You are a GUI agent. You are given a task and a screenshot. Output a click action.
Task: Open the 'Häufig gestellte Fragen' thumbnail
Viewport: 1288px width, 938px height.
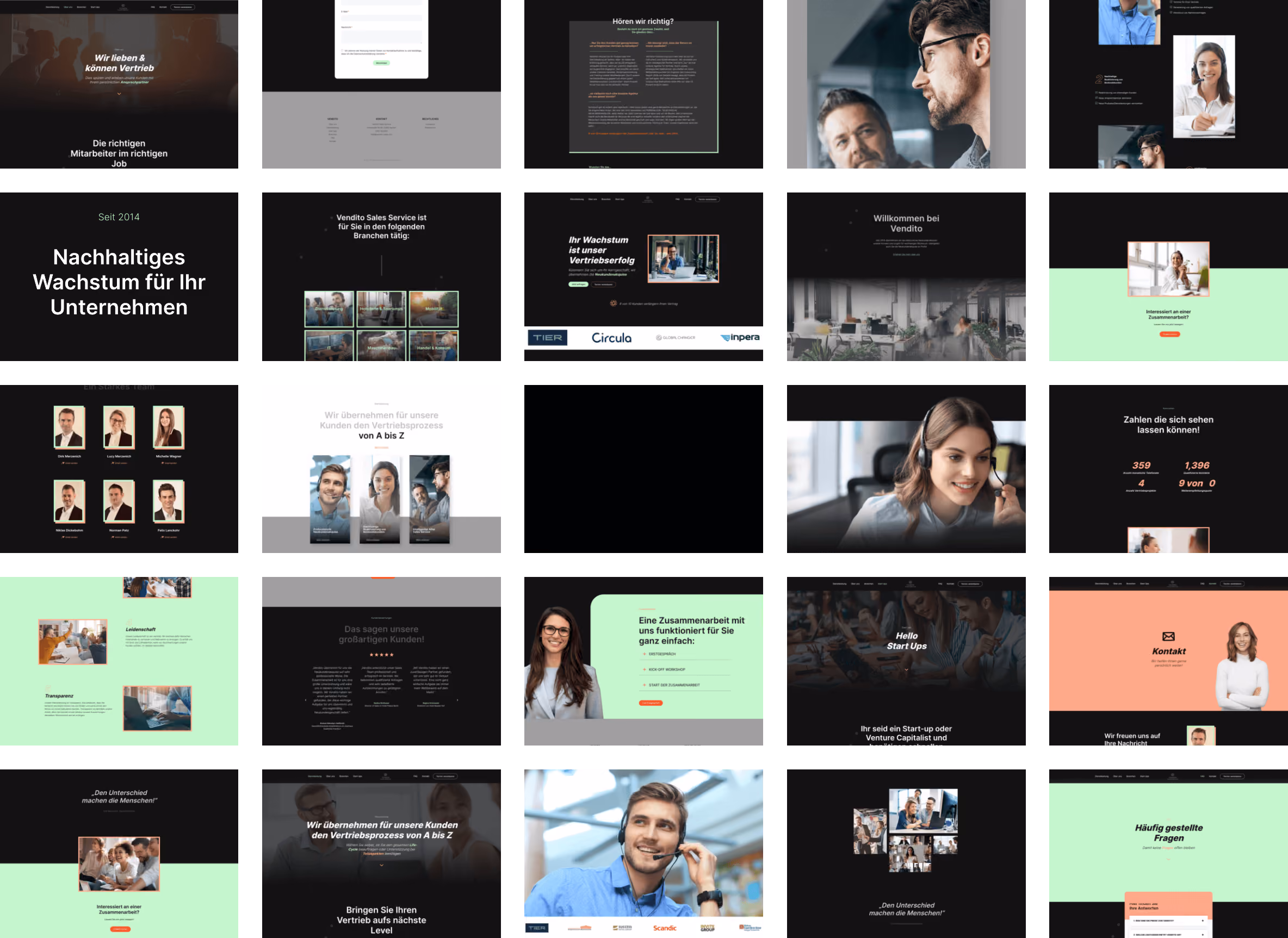pyautogui.click(x=1168, y=853)
